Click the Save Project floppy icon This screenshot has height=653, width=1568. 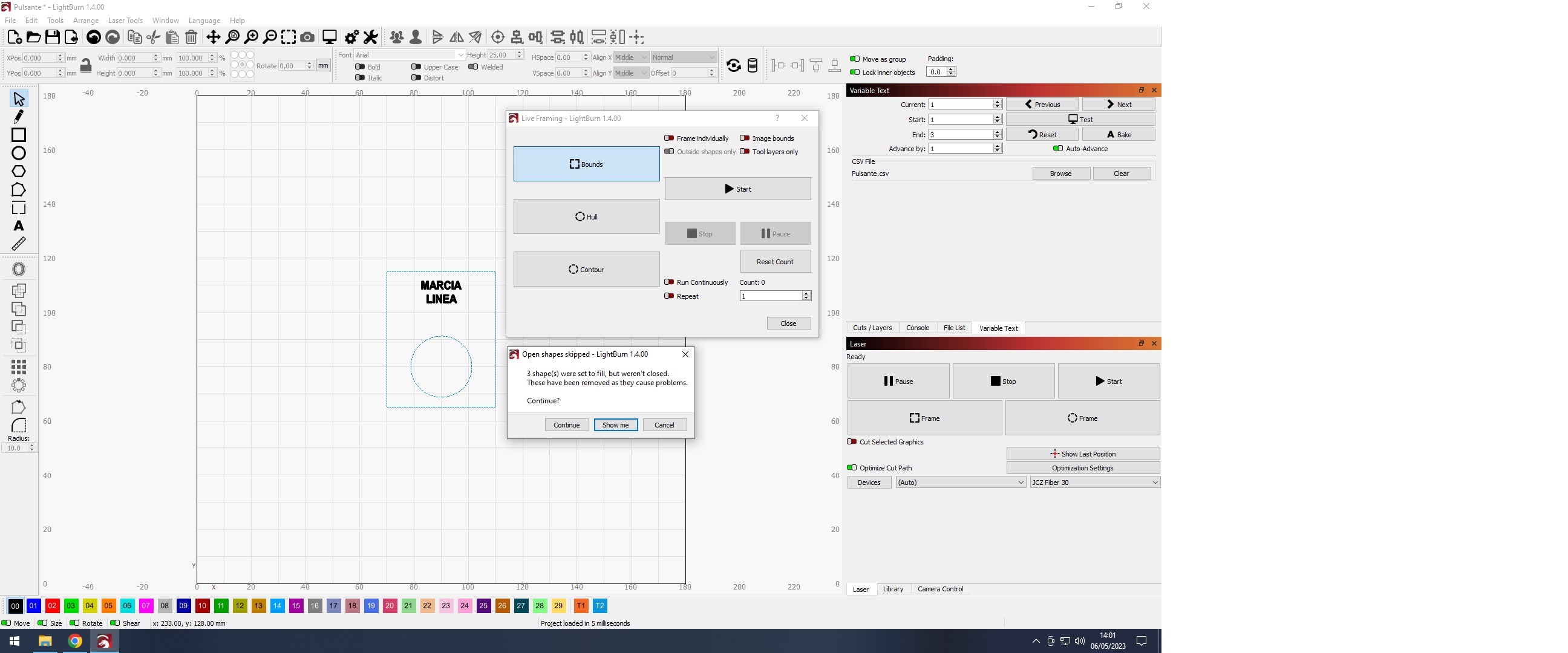(53, 37)
